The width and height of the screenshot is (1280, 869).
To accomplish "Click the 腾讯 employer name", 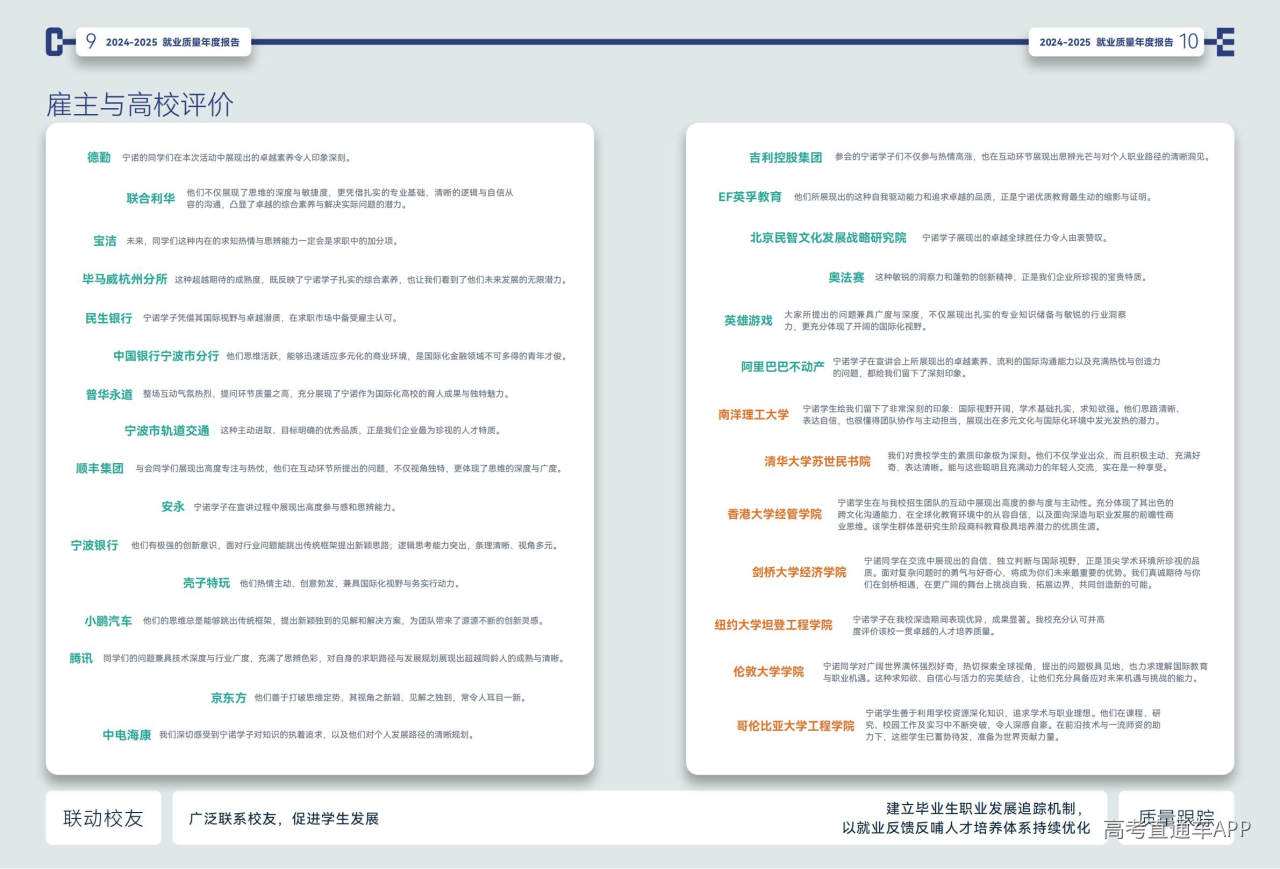I will pyautogui.click(x=81, y=658).
